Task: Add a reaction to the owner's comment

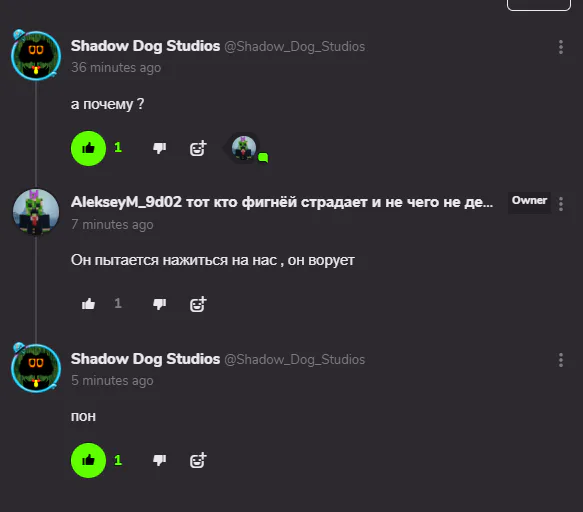Action: [198, 304]
